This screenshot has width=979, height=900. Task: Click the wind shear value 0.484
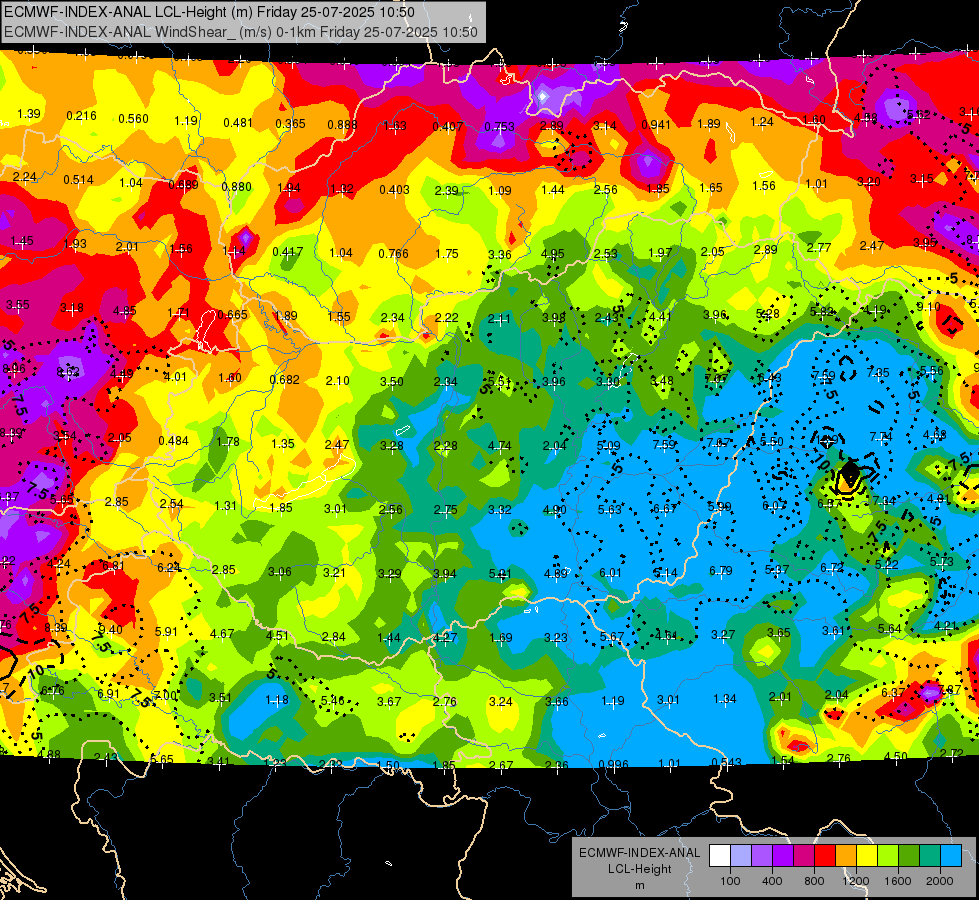174,440
